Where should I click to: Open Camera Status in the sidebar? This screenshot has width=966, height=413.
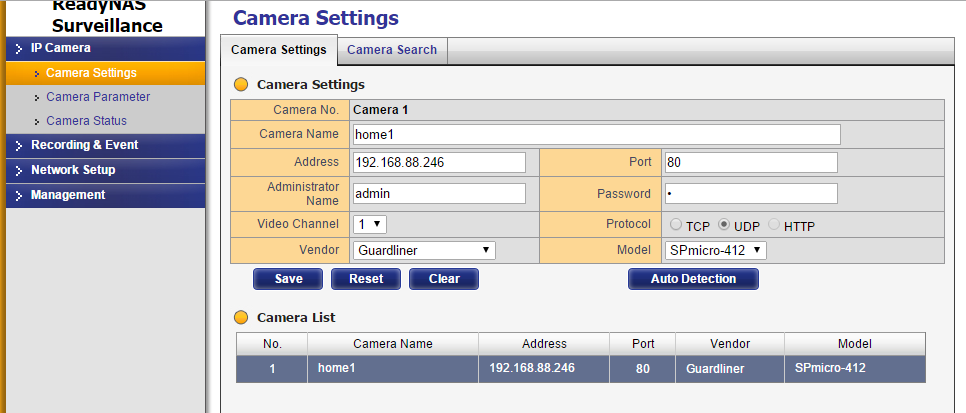(x=86, y=121)
